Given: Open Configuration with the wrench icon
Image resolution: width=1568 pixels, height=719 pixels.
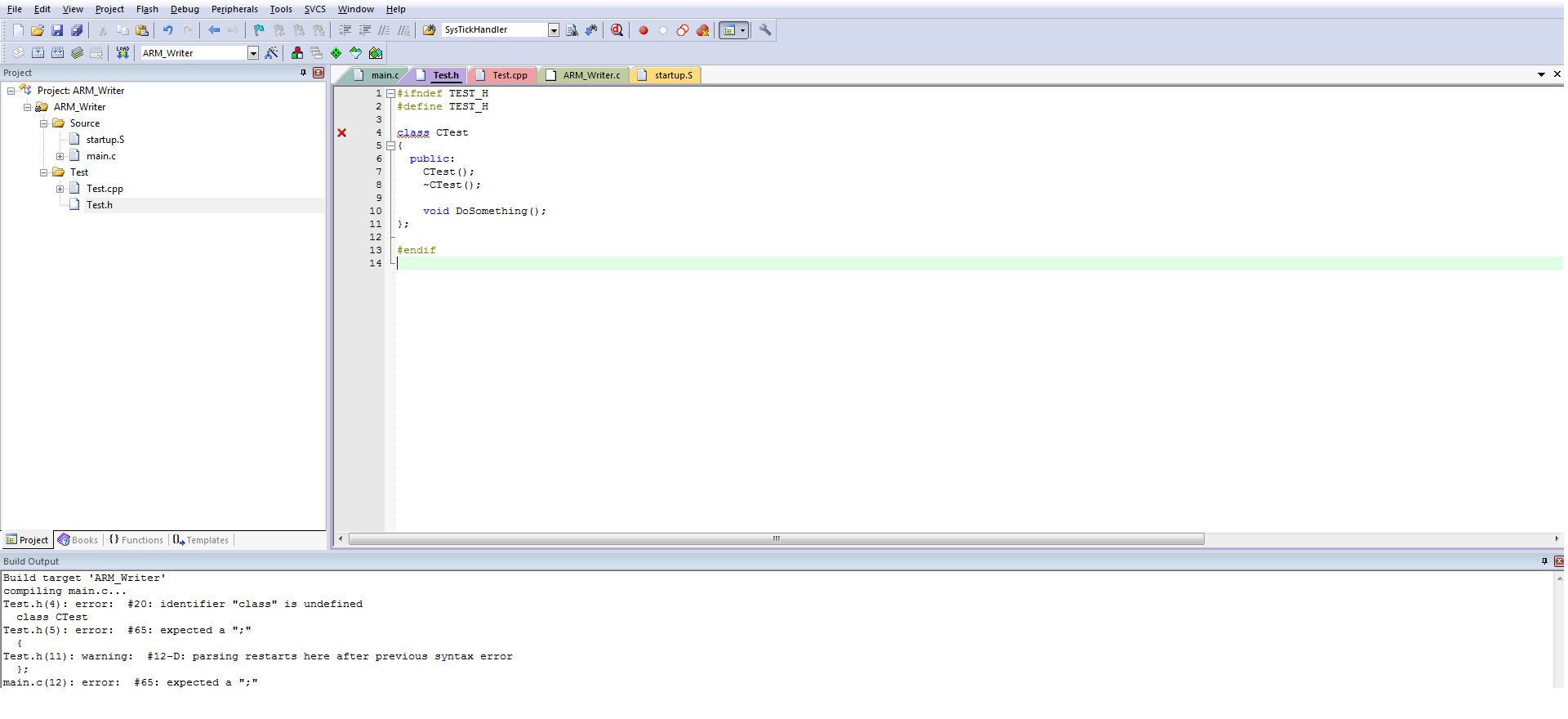Looking at the screenshot, I should (x=765, y=30).
